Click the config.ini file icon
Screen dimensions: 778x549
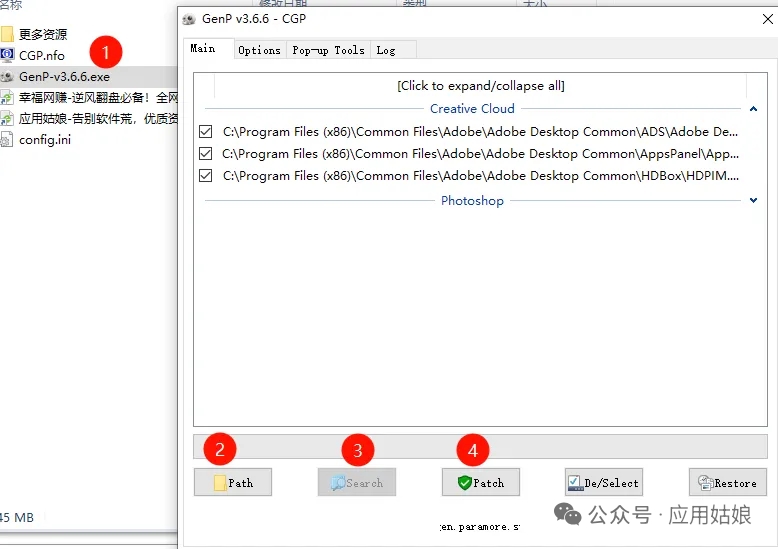click(8, 140)
